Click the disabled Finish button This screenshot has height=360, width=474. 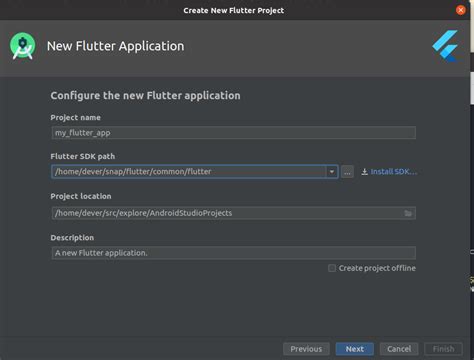click(x=443, y=349)
